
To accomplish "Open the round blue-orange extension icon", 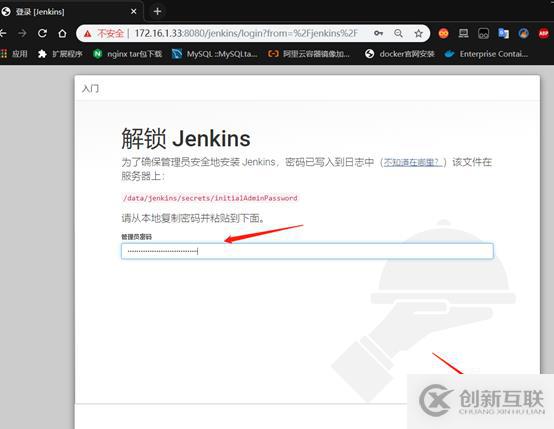I will pos(523,33).
